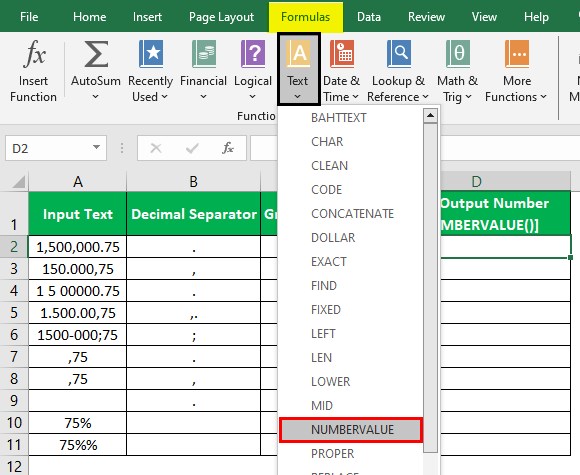Screen dimensions: 580x475
Task: Switch to the Home tab
Action: click(90, 17)
